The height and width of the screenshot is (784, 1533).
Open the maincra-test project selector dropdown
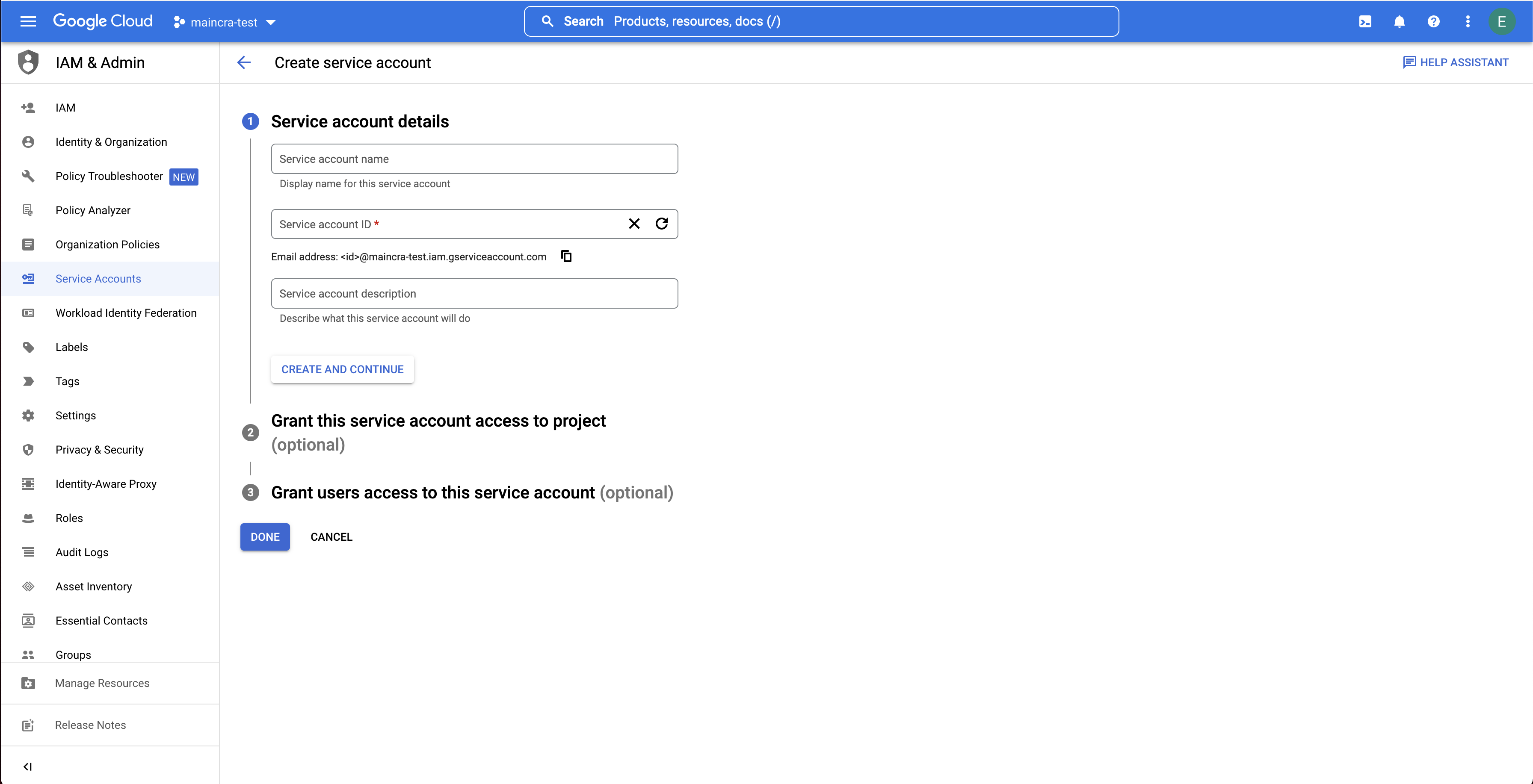pyautogui.click(x=225, y=22)
